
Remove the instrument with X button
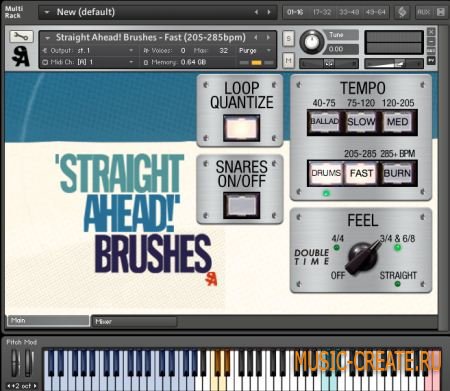[431, 32]
